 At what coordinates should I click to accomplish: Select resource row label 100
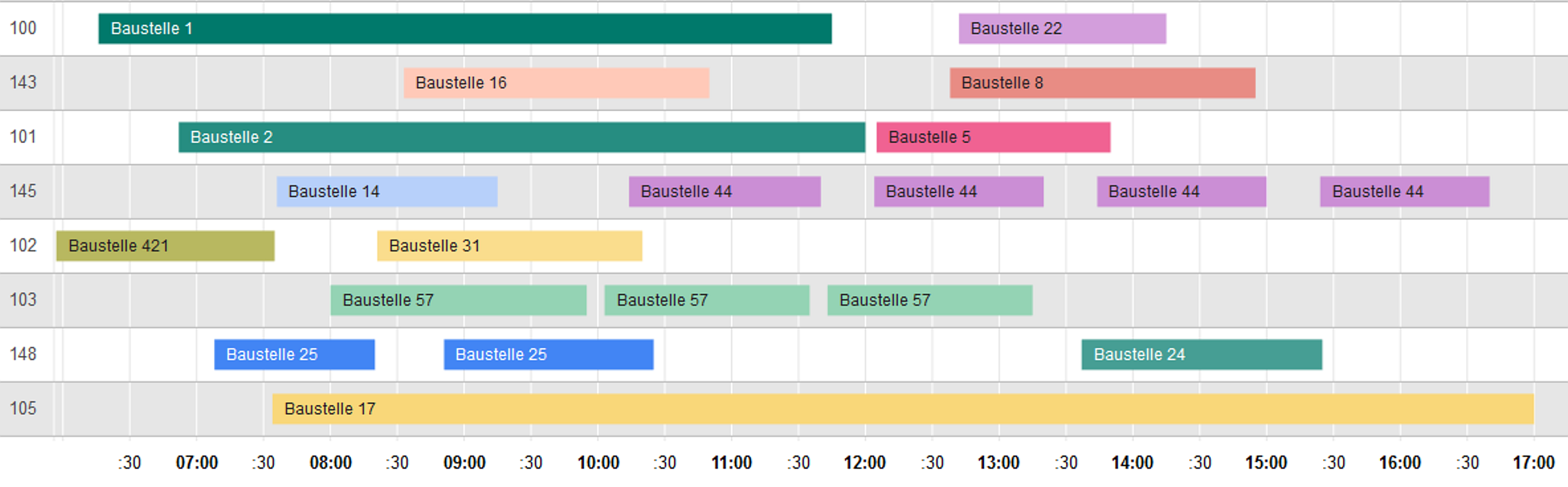(x=23, y=28)
